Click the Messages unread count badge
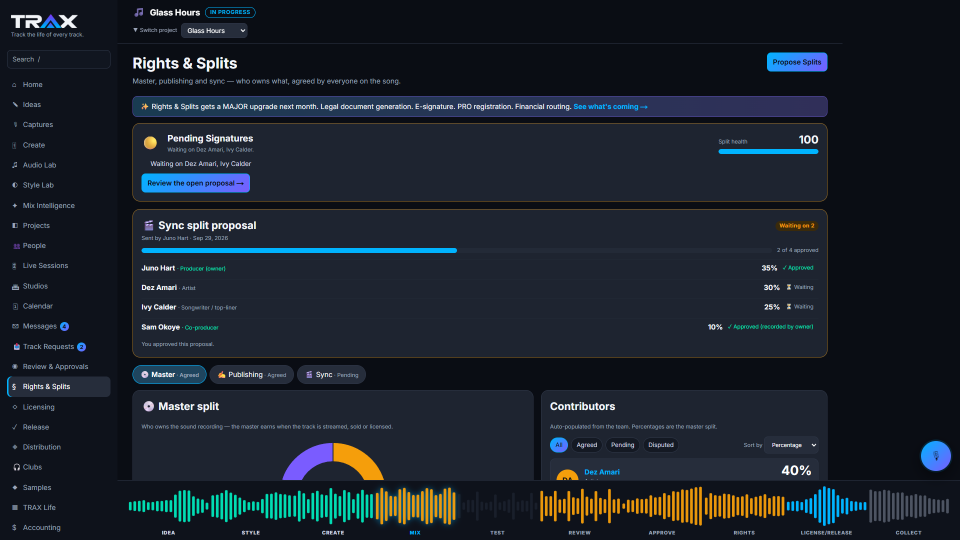 pyautogui.click(x=64, y=326)
